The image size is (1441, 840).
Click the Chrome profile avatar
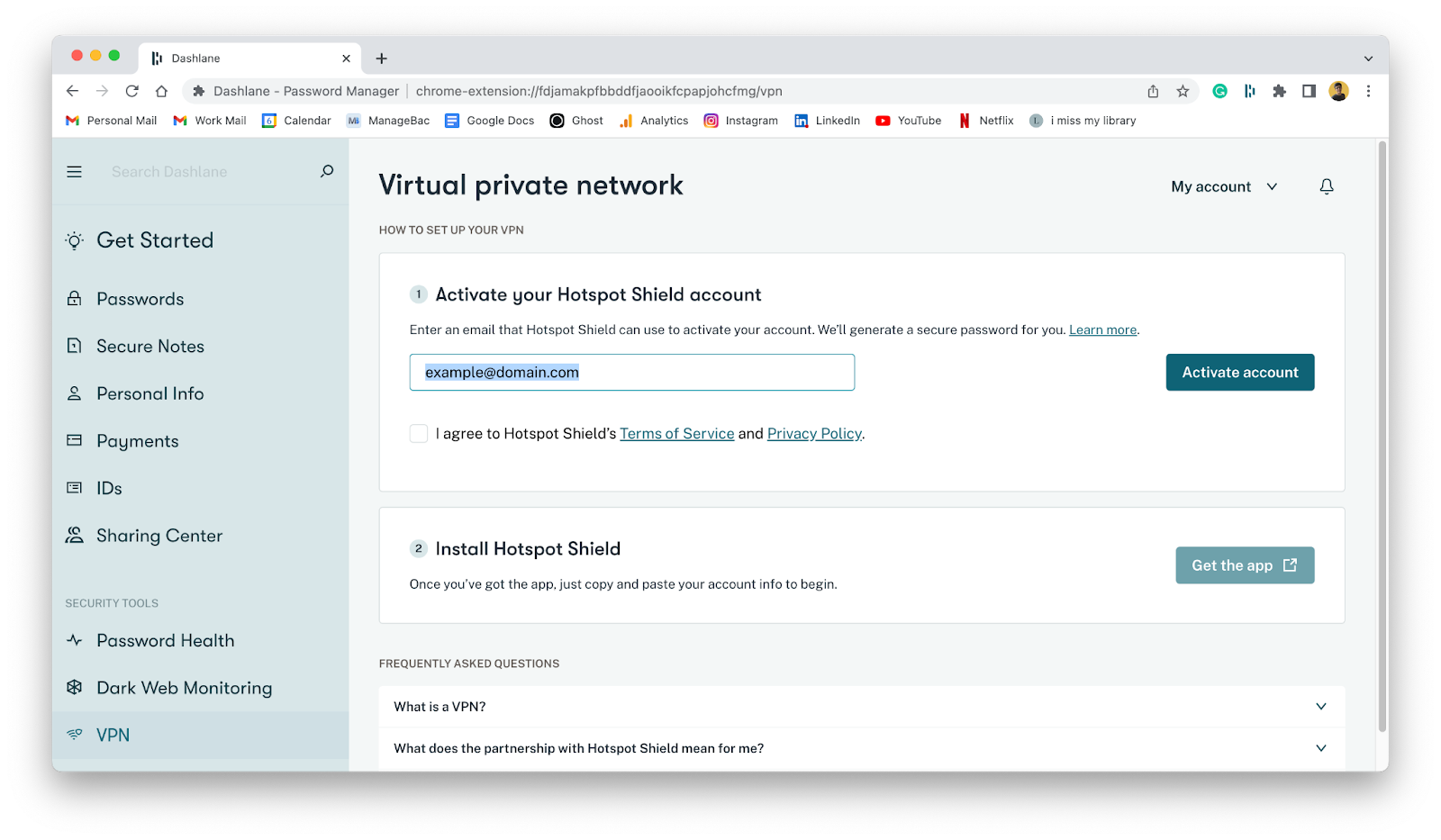point(1339,91)
